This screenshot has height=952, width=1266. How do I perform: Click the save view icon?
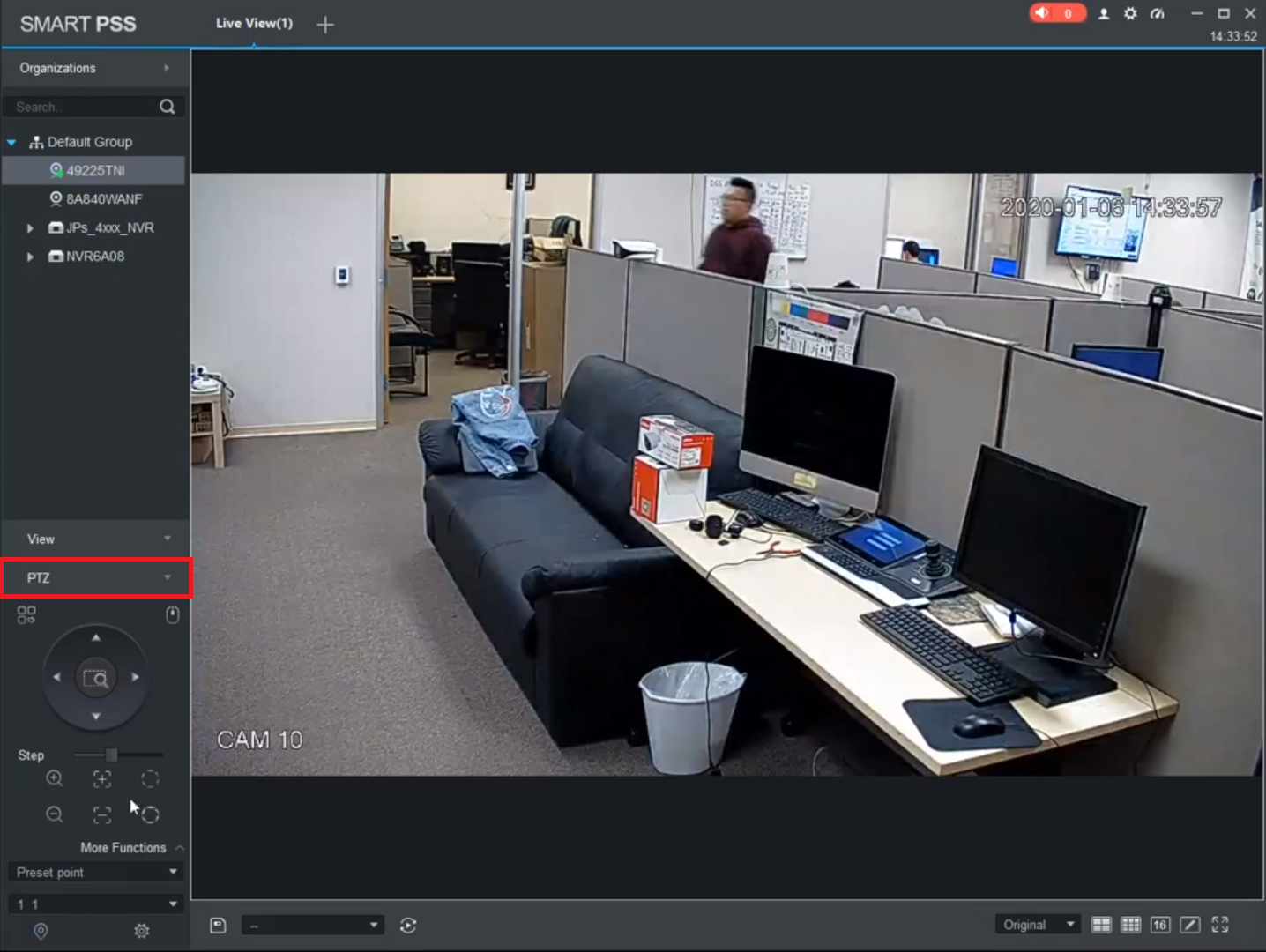pos(219,925)
